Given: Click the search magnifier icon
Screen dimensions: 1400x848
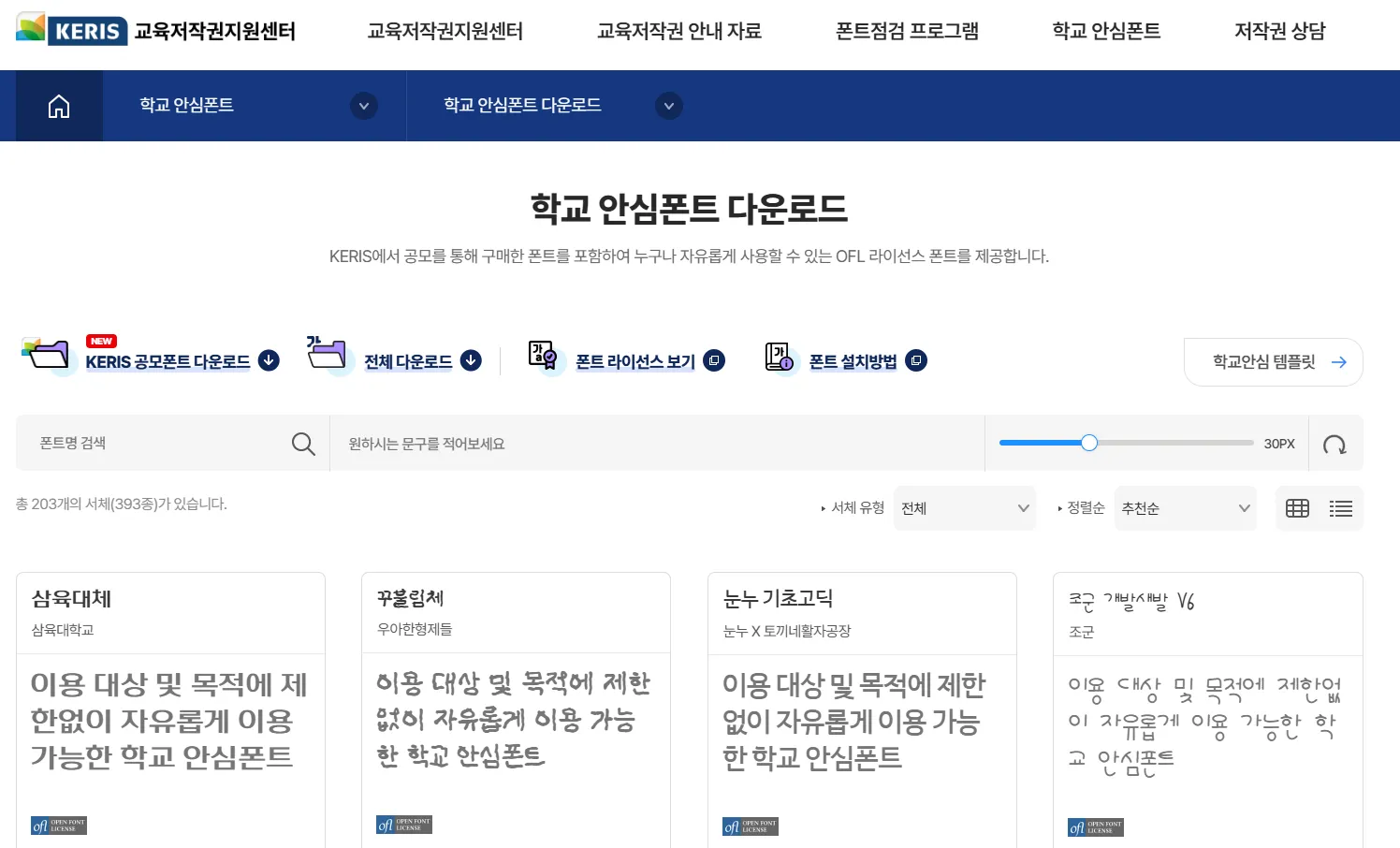Looking at the screenshot, I should point(303,444).
